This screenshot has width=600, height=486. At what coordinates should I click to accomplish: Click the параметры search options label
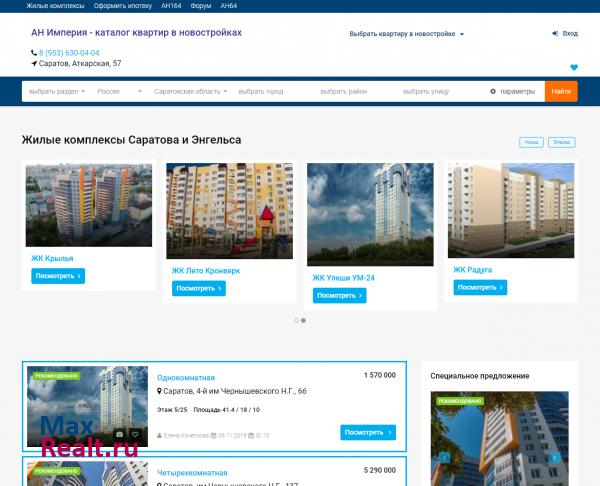pos(517,91)
